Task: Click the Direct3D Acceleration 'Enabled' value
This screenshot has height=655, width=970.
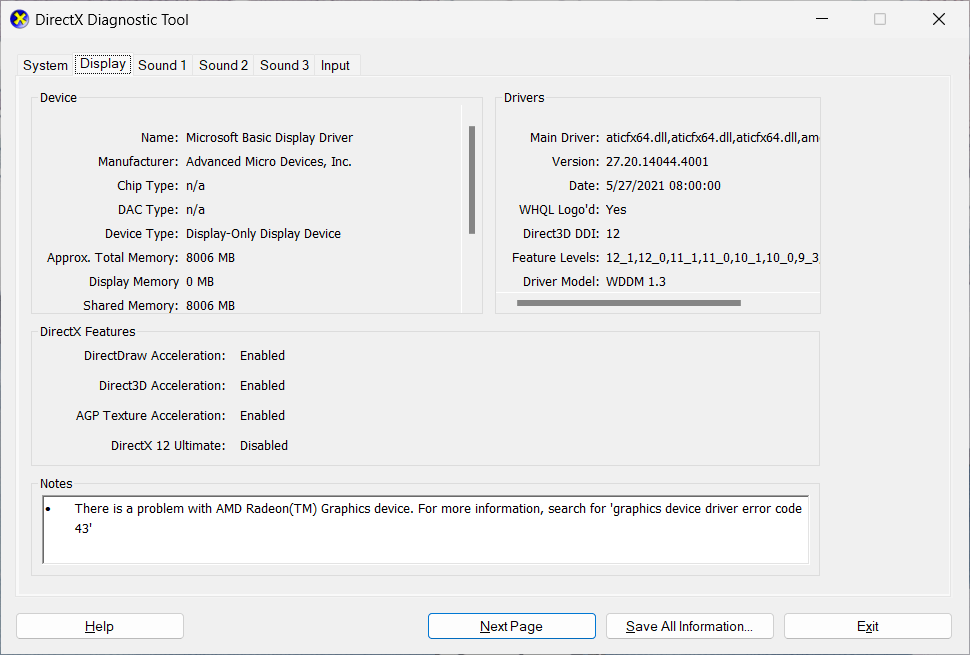Action: click(x=262, y=385)
